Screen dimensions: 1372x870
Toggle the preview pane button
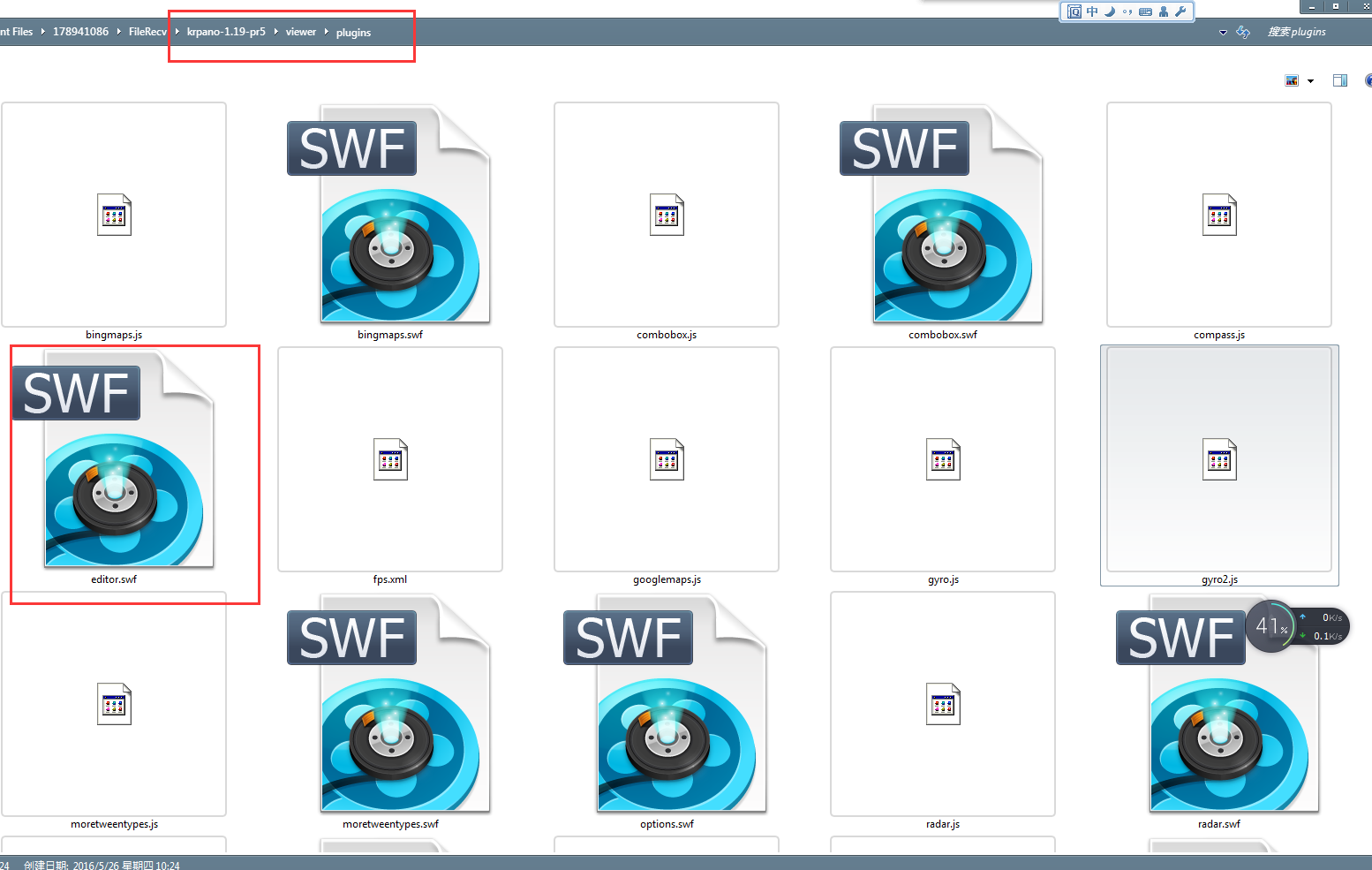[1339, 80]
